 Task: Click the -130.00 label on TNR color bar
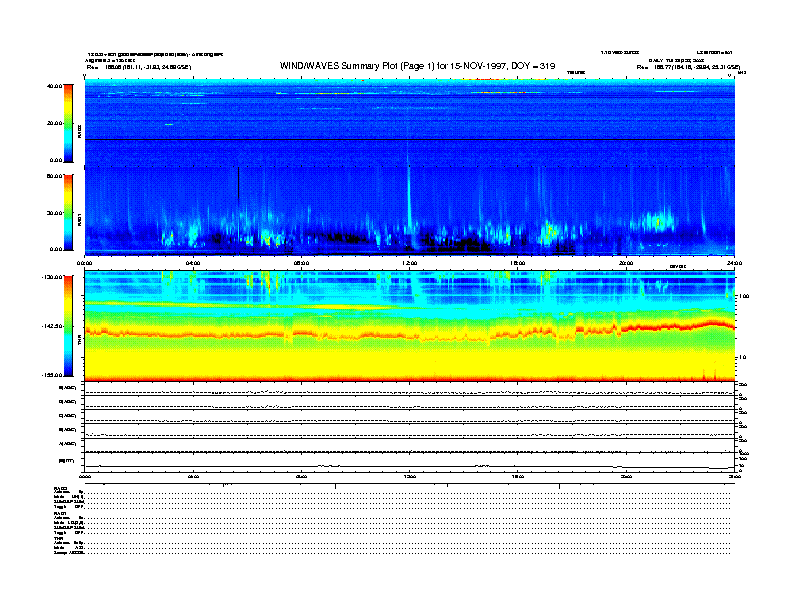click(x=53, y=277)
